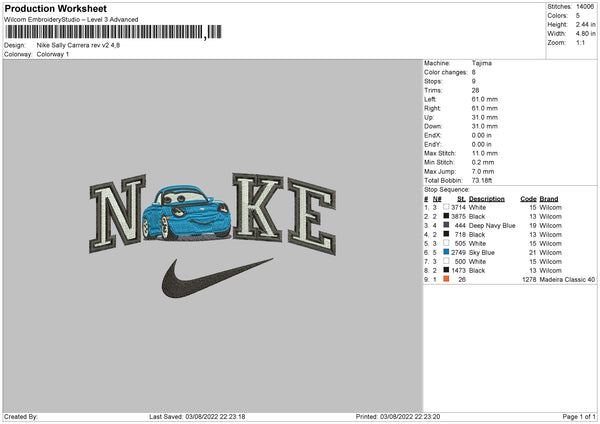600x424 pixels.
Task: Click the barcode at the worksheet header
Action: (x=113, y=32)
